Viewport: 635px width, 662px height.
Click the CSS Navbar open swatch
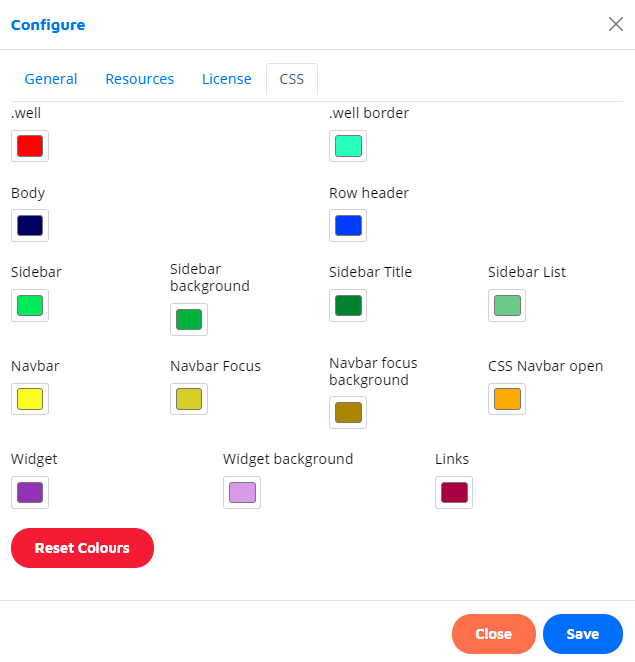pos(507,399)
